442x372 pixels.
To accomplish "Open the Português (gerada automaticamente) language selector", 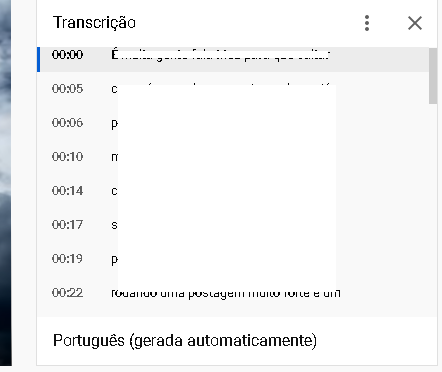I will (185, 341).
